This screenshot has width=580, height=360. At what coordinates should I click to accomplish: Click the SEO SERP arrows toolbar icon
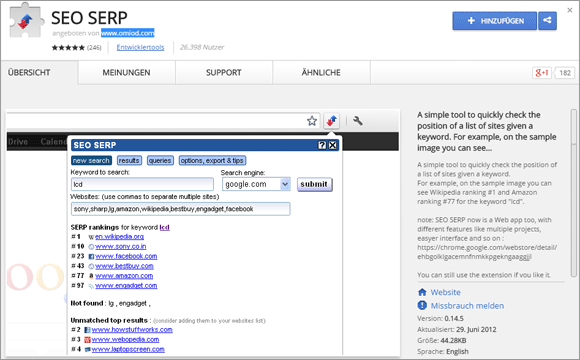tap(331, 121)
